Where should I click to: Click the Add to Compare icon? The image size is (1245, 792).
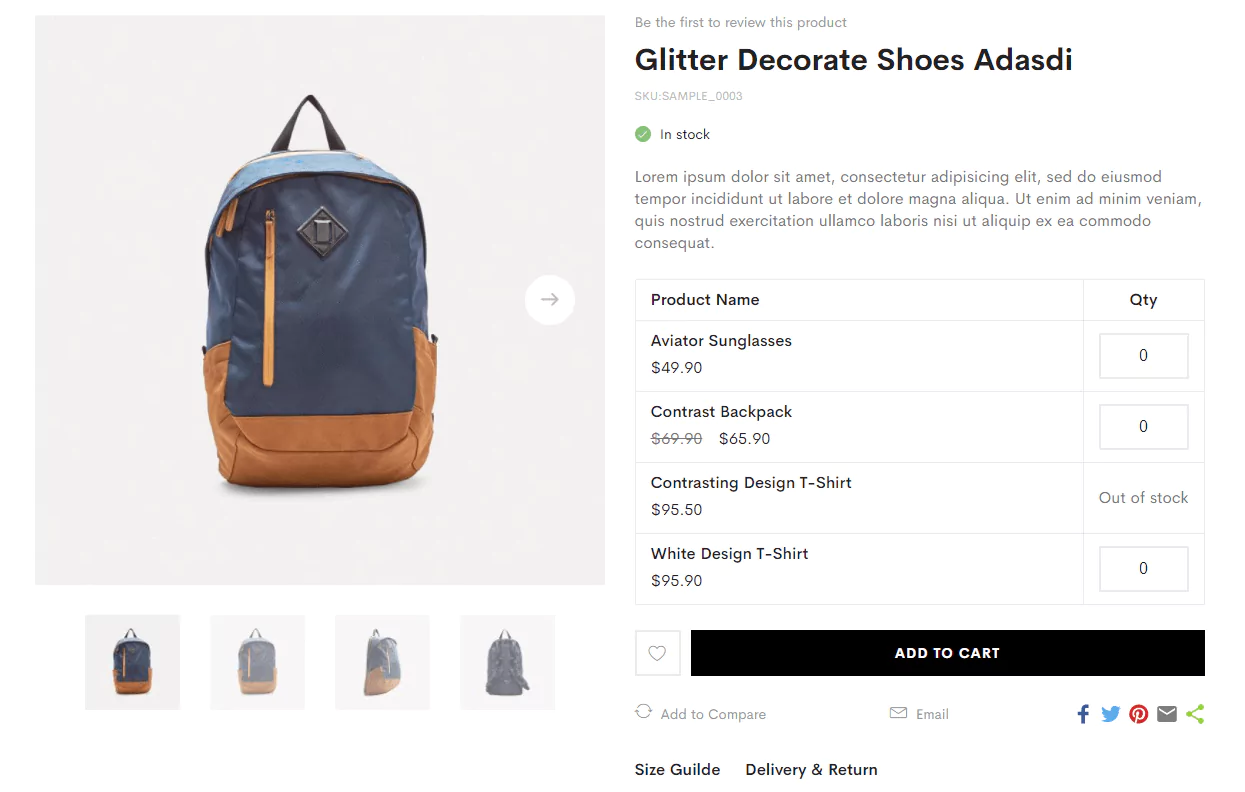(643, 712)
